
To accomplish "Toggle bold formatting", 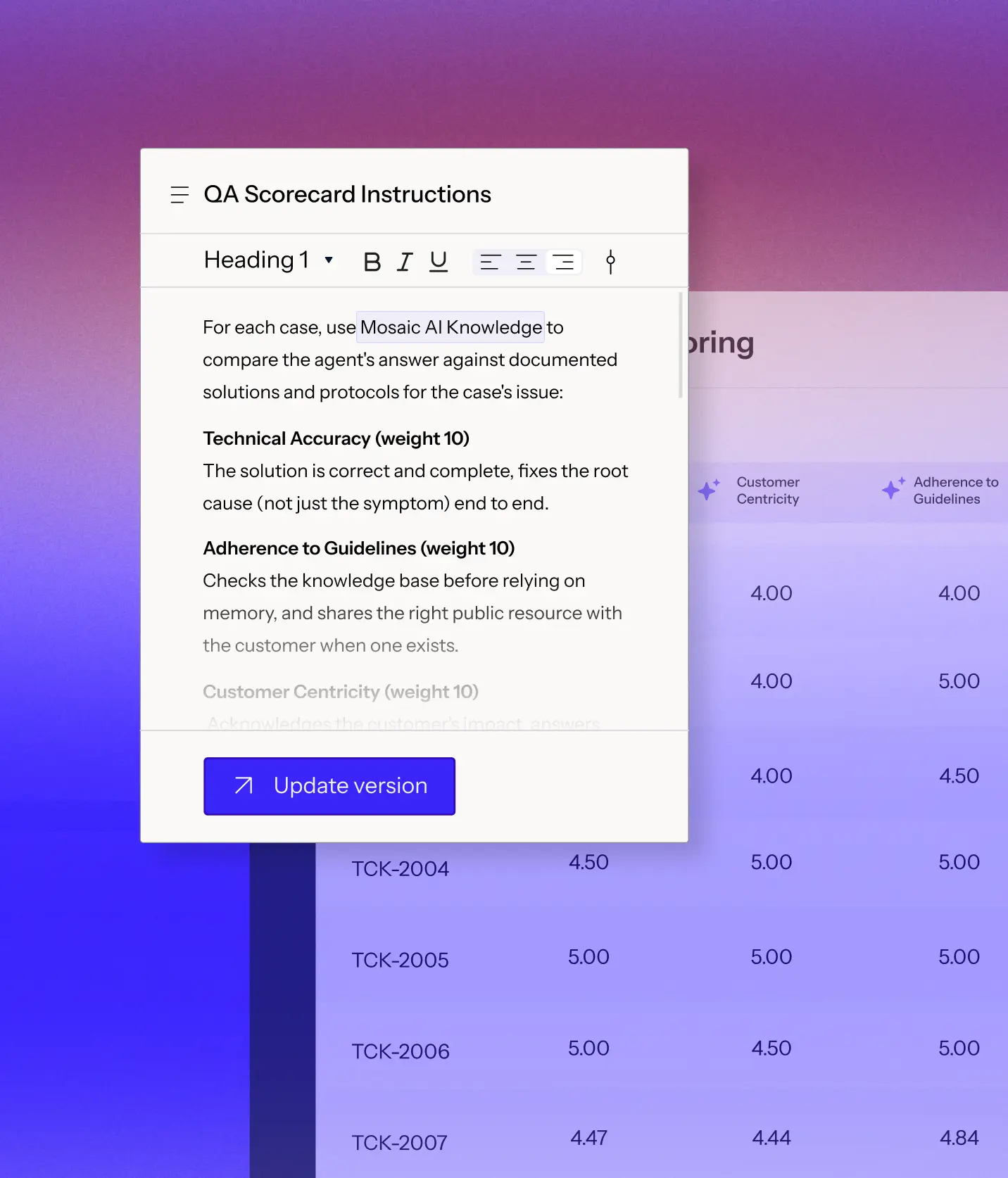I will click(372, 262).
